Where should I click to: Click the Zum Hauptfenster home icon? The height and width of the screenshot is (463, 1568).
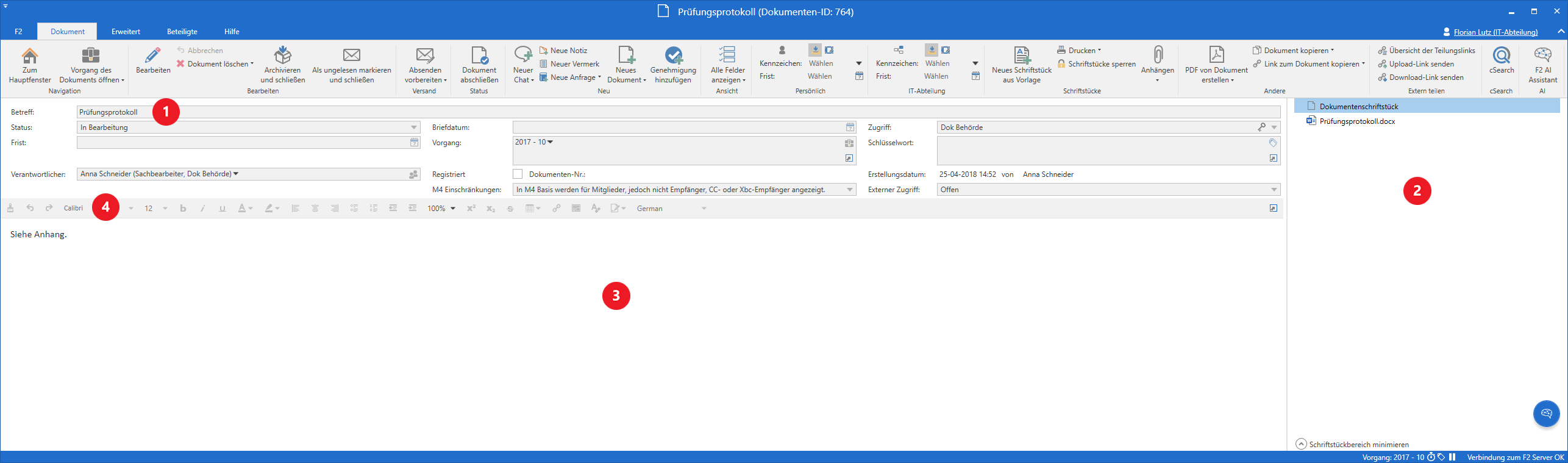(29, 56)
